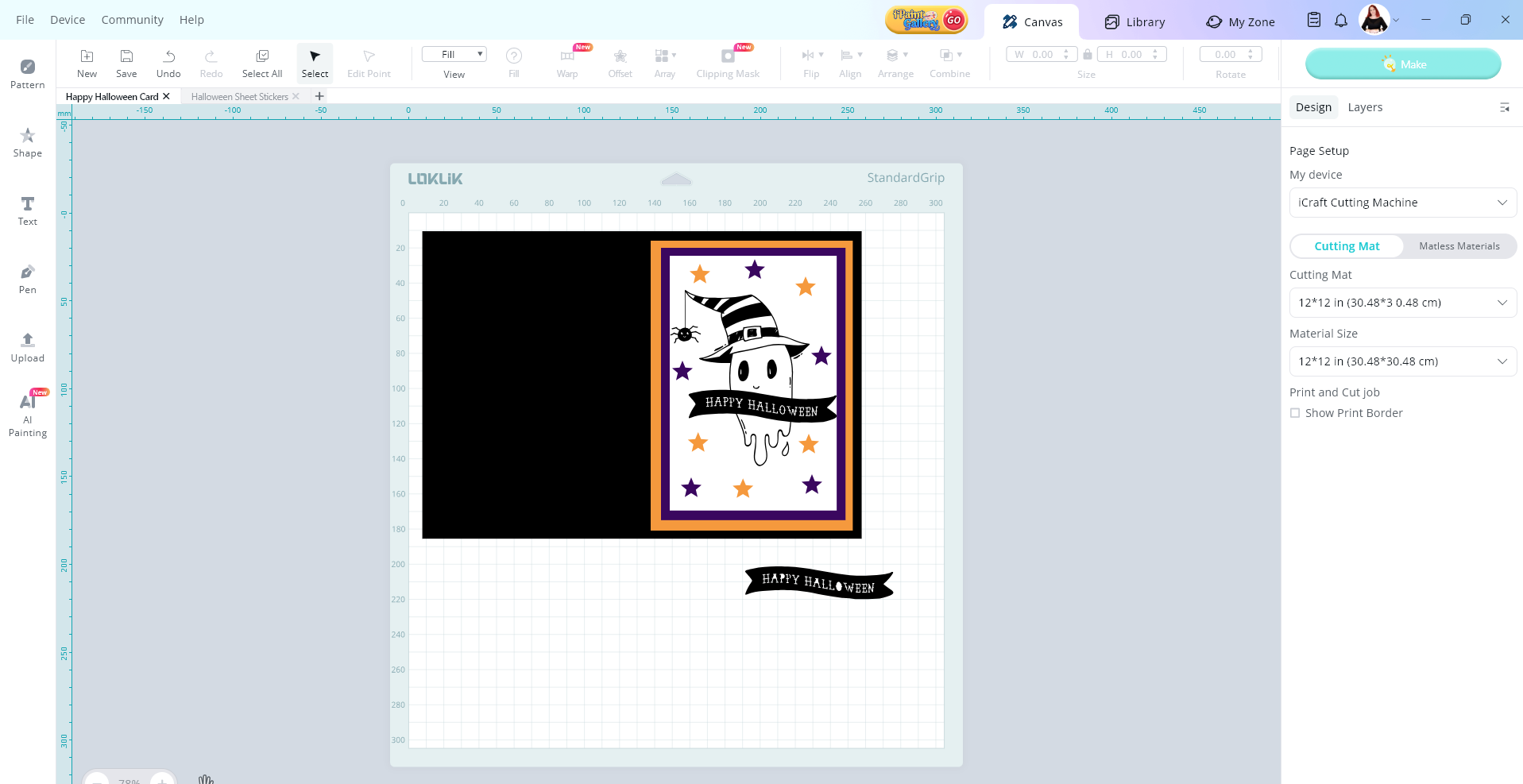Switch to the Layers tab
Viewport: 1523px width, 784px height.
point(1365,107)
